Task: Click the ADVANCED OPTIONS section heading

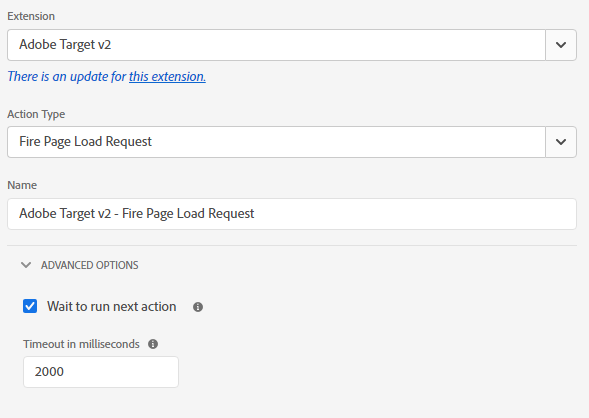Action: 89,265
